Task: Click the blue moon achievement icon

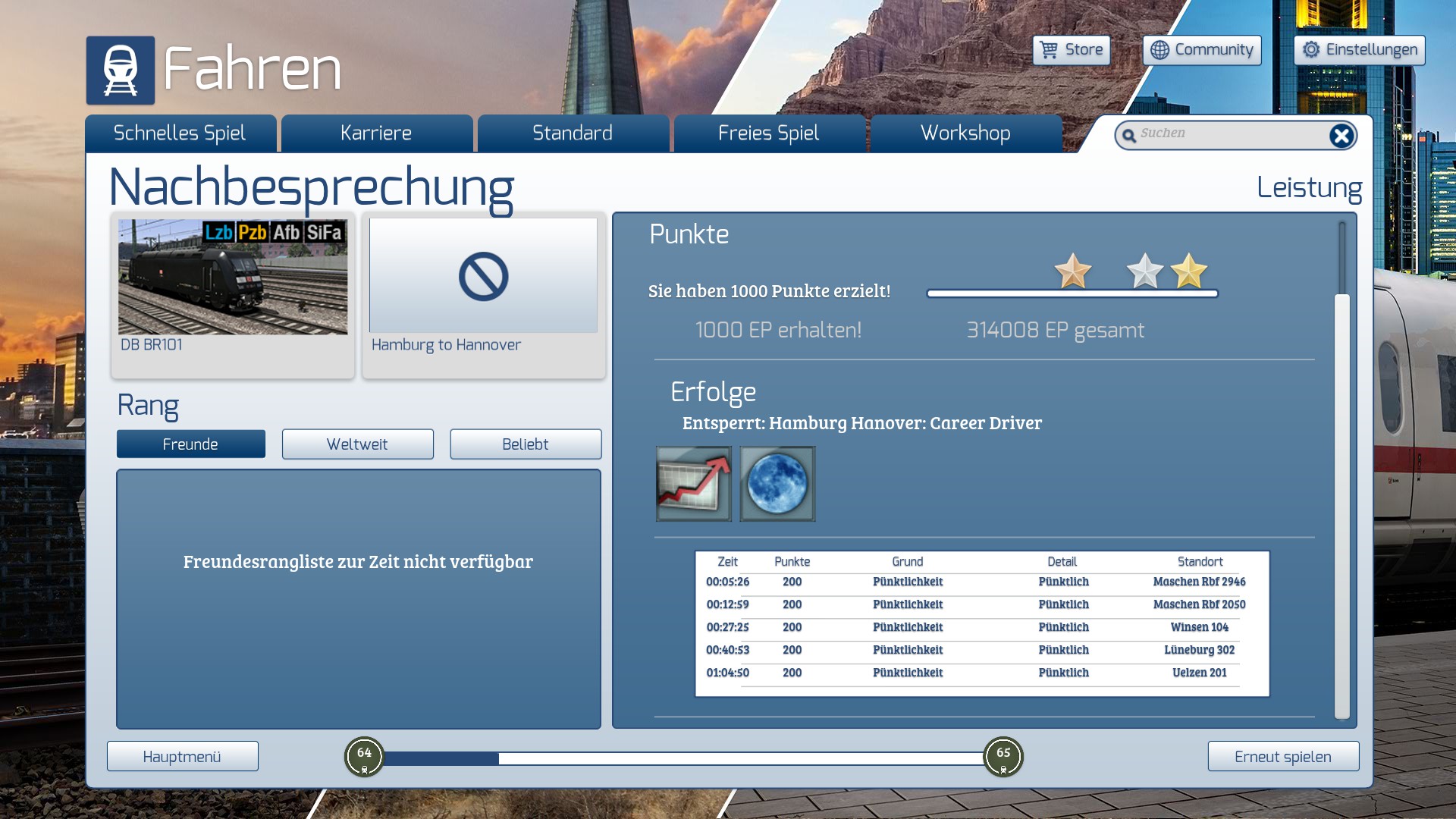Action: 777,484
